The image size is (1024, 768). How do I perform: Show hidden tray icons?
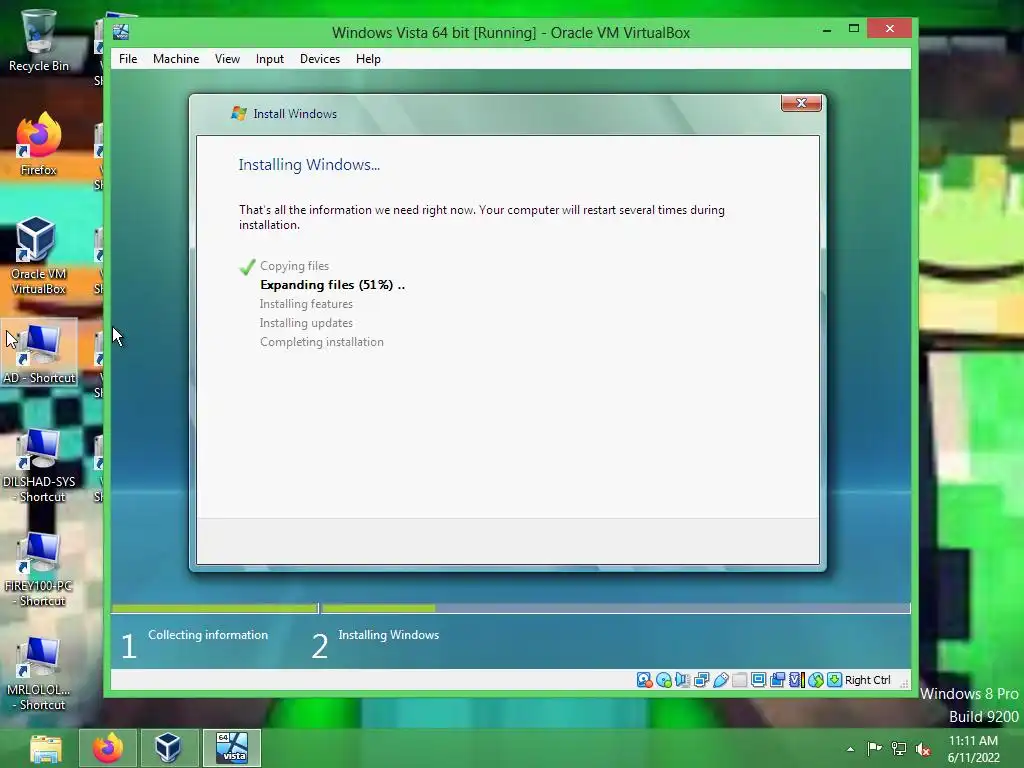(850, 749)
